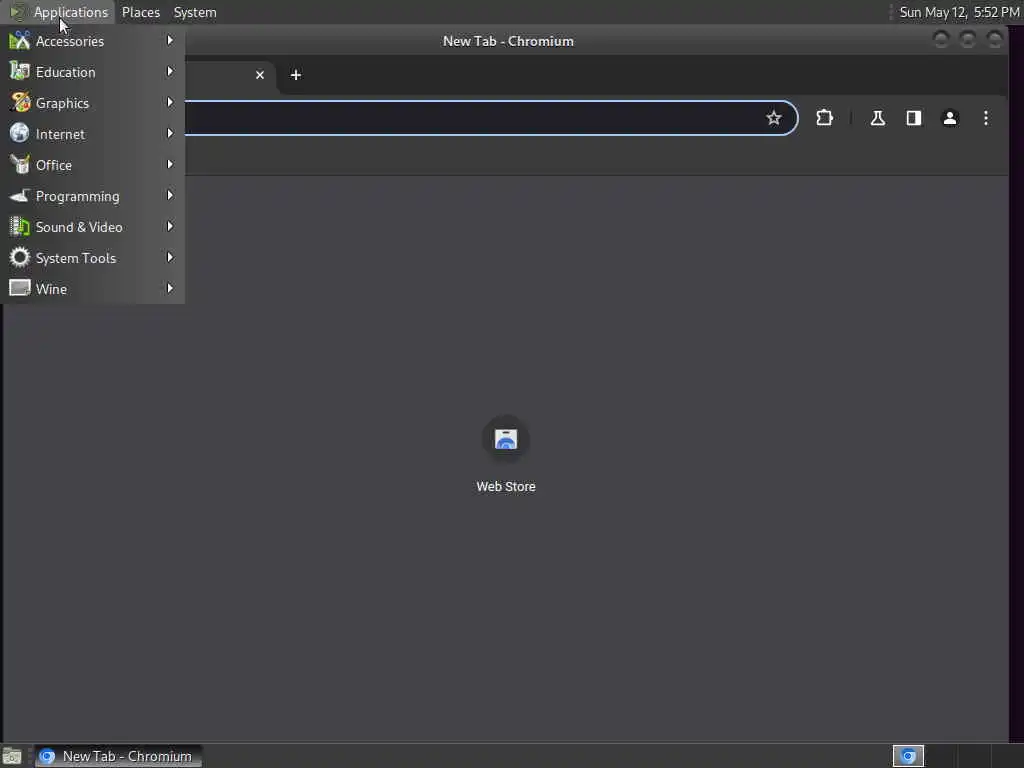Open Chrome Labs flask icon

(878, 118)
